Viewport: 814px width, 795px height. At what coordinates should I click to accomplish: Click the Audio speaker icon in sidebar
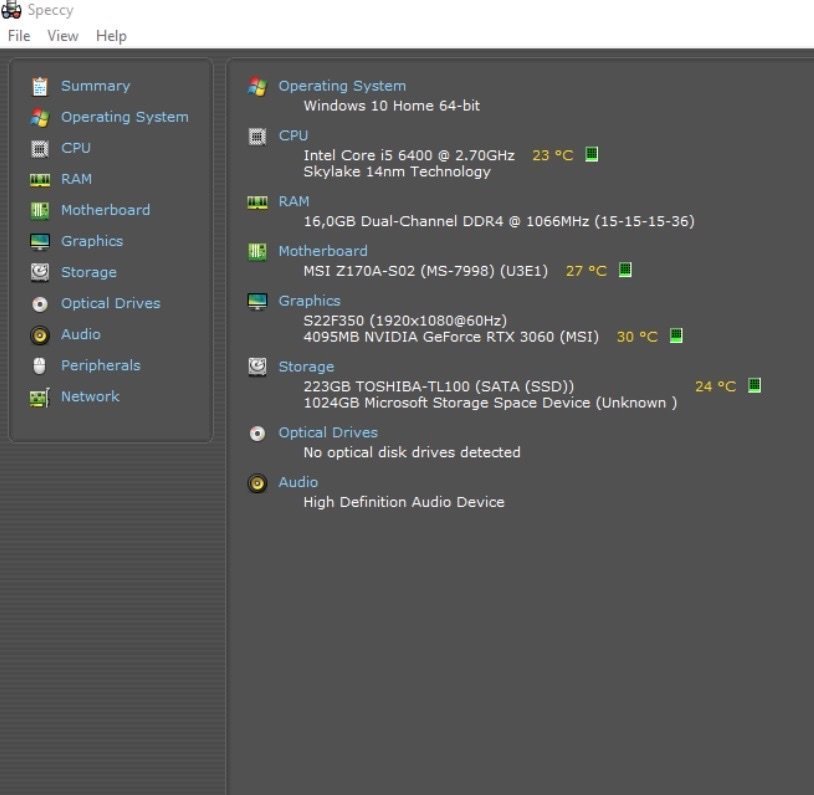(x=40, y=335)
